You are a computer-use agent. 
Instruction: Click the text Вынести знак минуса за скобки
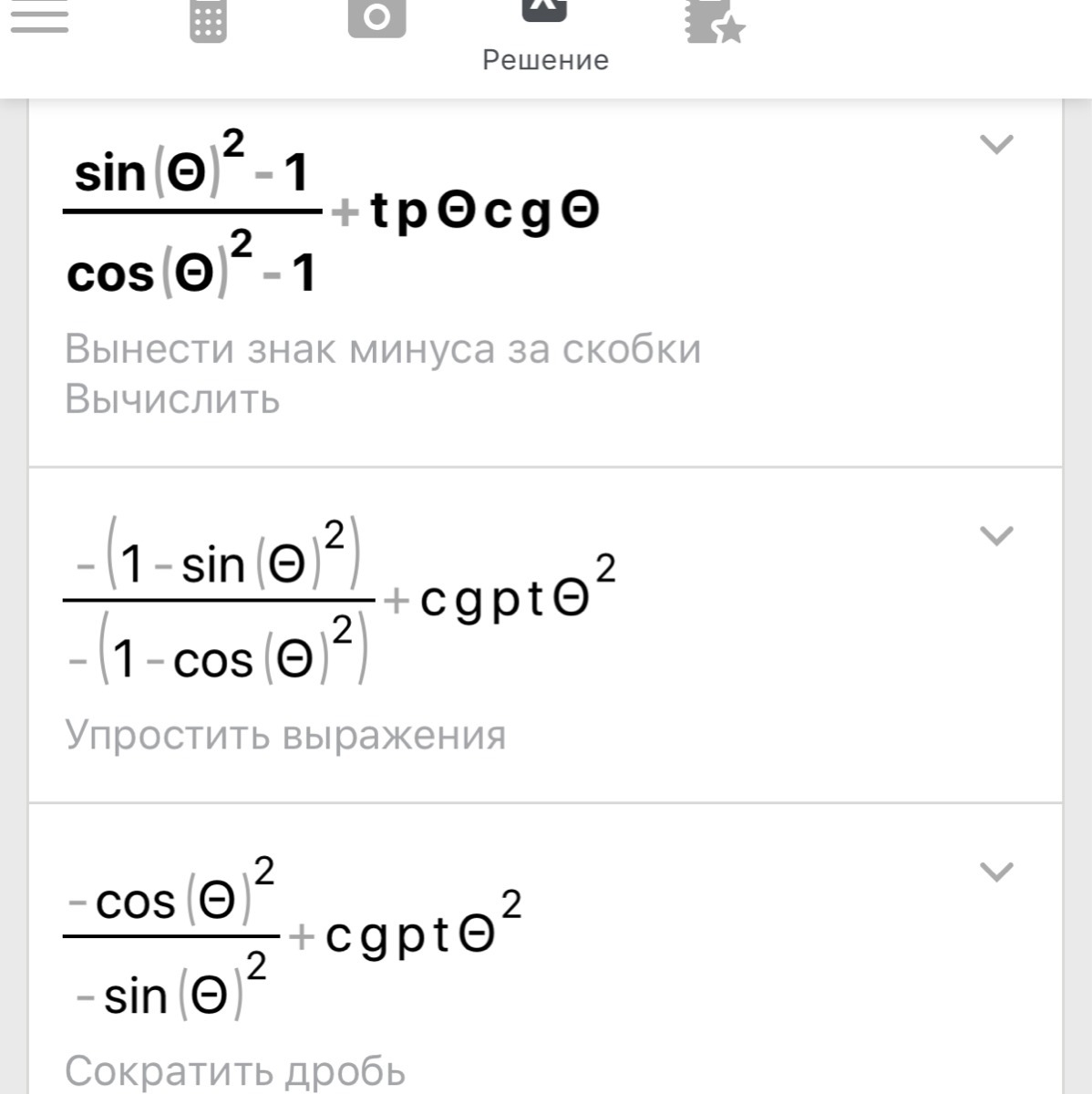(383, 349)
